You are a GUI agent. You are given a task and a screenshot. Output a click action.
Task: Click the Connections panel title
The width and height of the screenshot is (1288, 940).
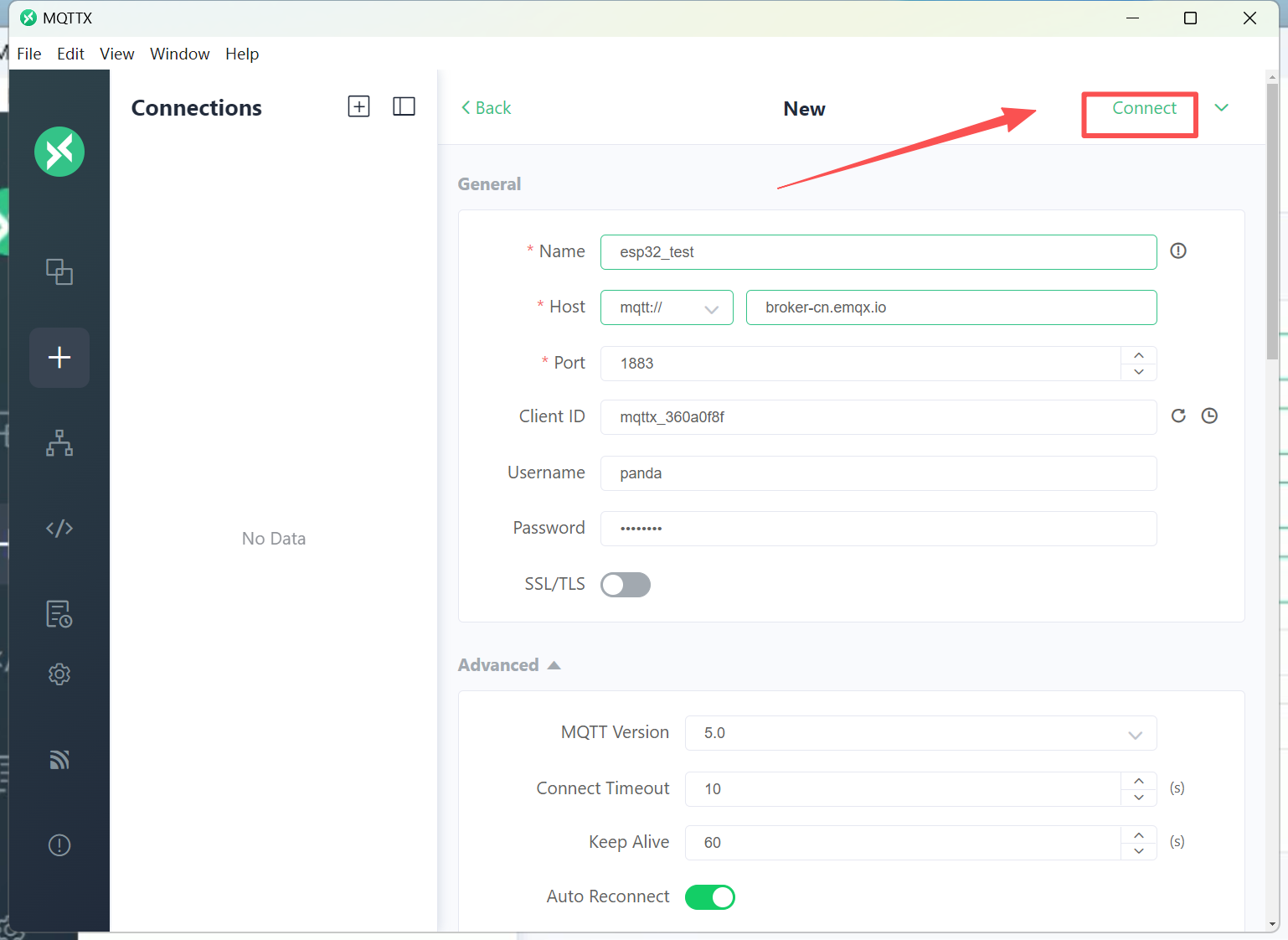tap(197, 108)
